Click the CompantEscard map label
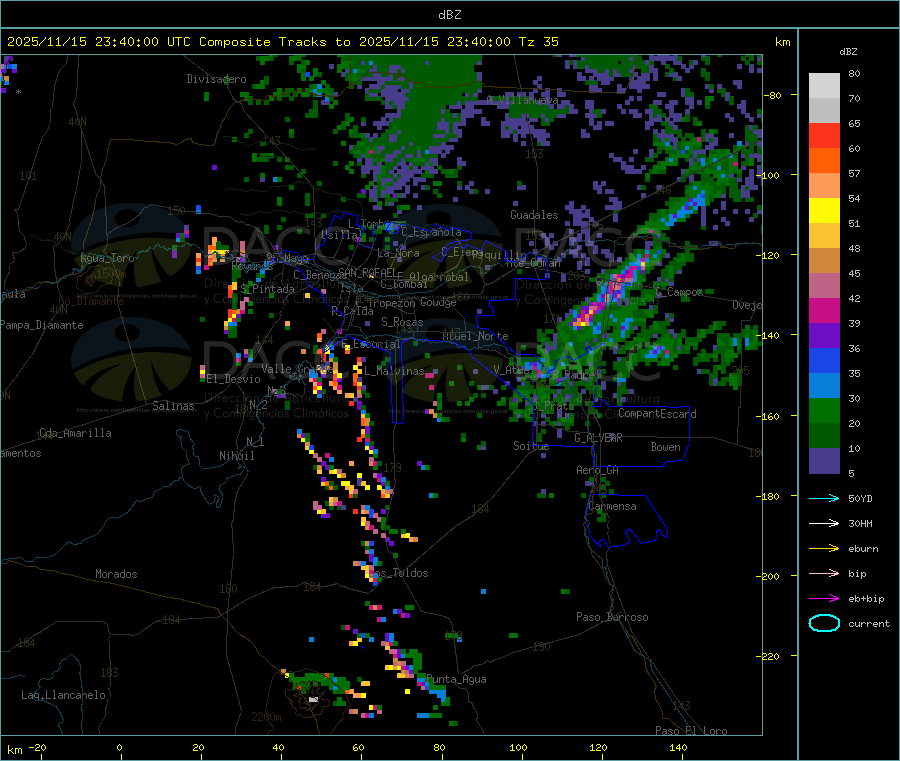Screen dimensions: 900x761 pyautogui.click(x=657, y=414)
